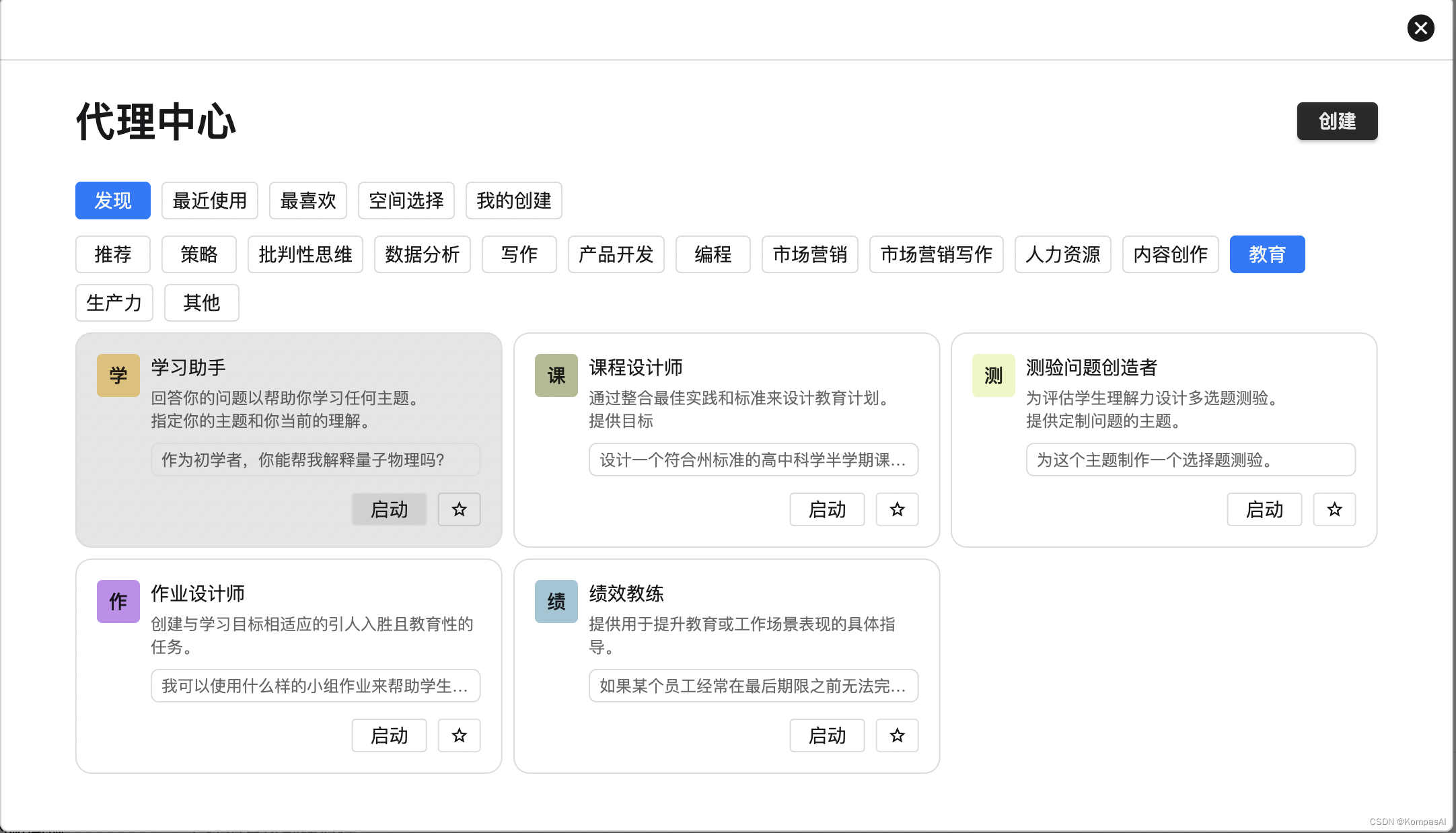Favorite 绩效教练 with its star icon
This screenshot has height=833, width=1456.
click(x=897, y=735)
